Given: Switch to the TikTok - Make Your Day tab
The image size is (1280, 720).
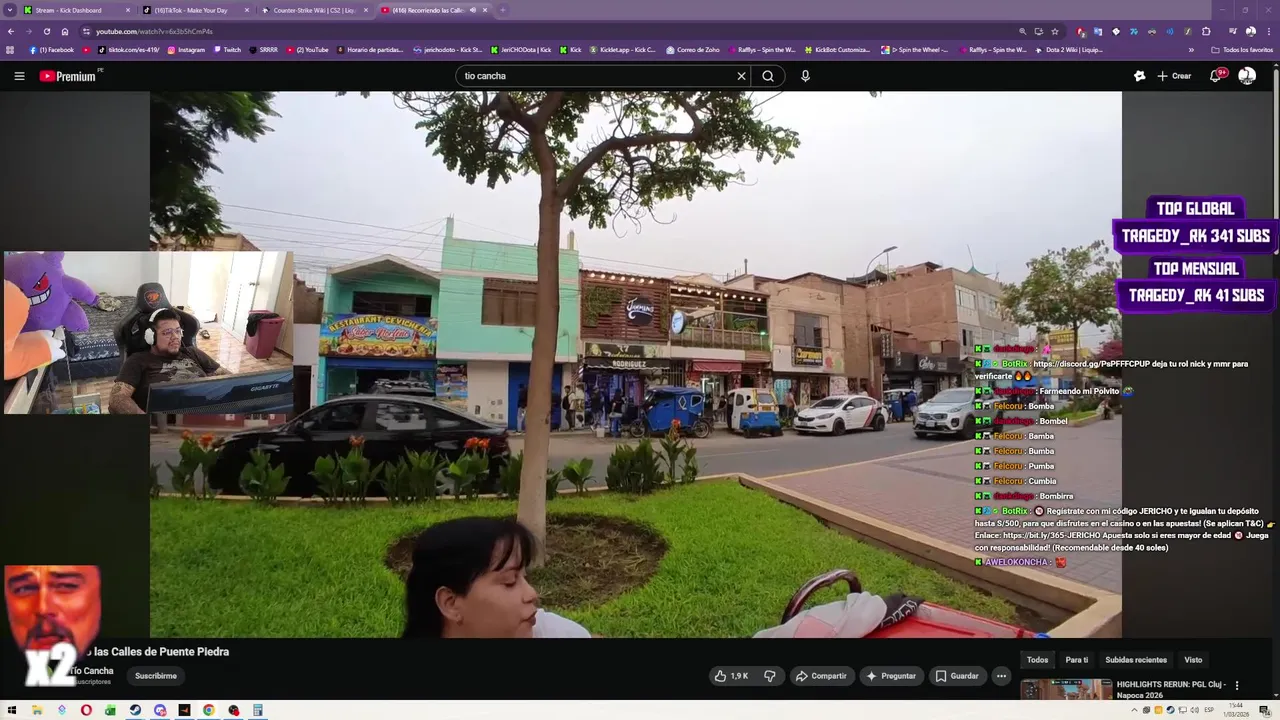Looking at the screenshot, I should click(190, 10).
